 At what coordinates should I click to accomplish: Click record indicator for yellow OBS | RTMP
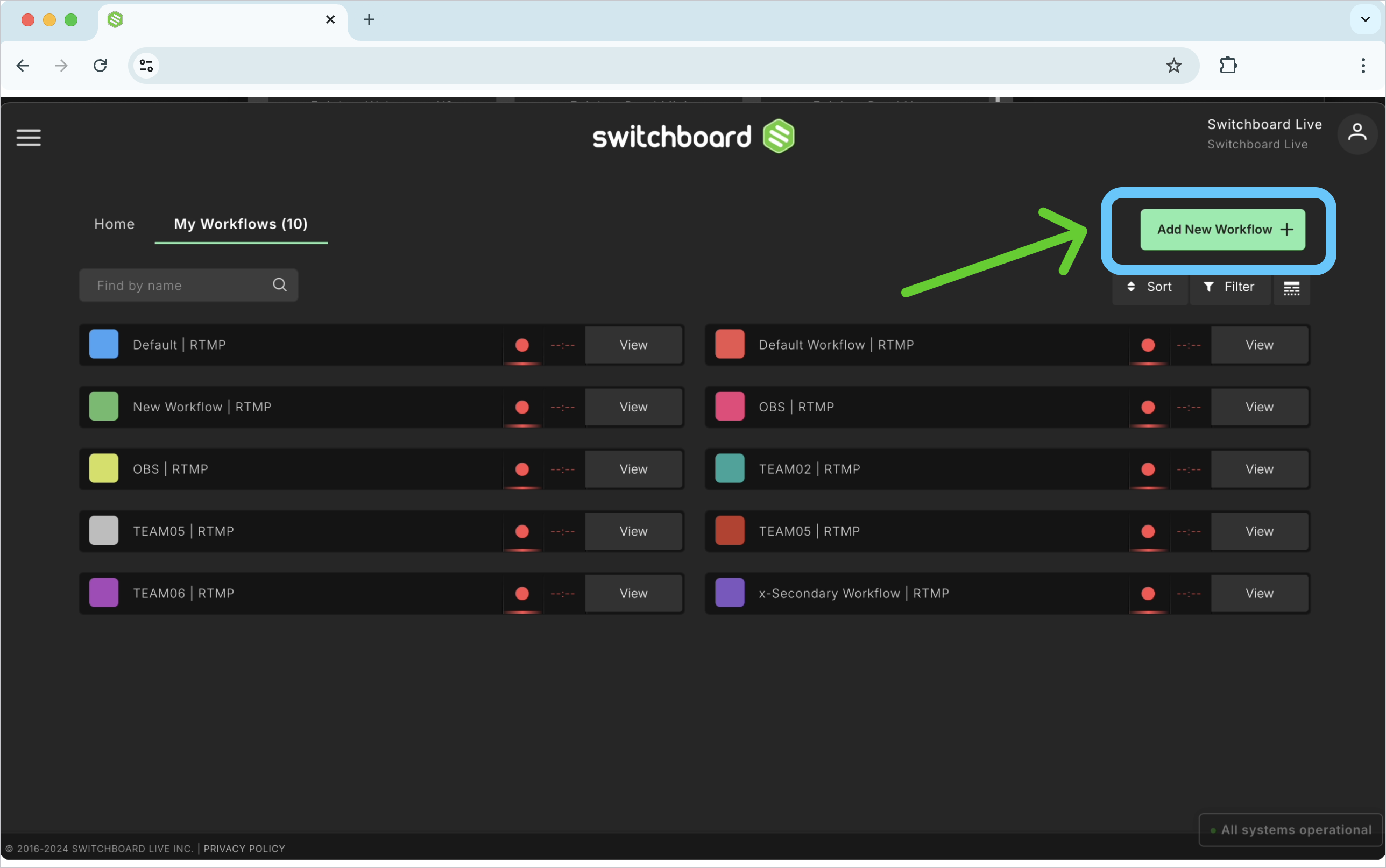[522, 469]
